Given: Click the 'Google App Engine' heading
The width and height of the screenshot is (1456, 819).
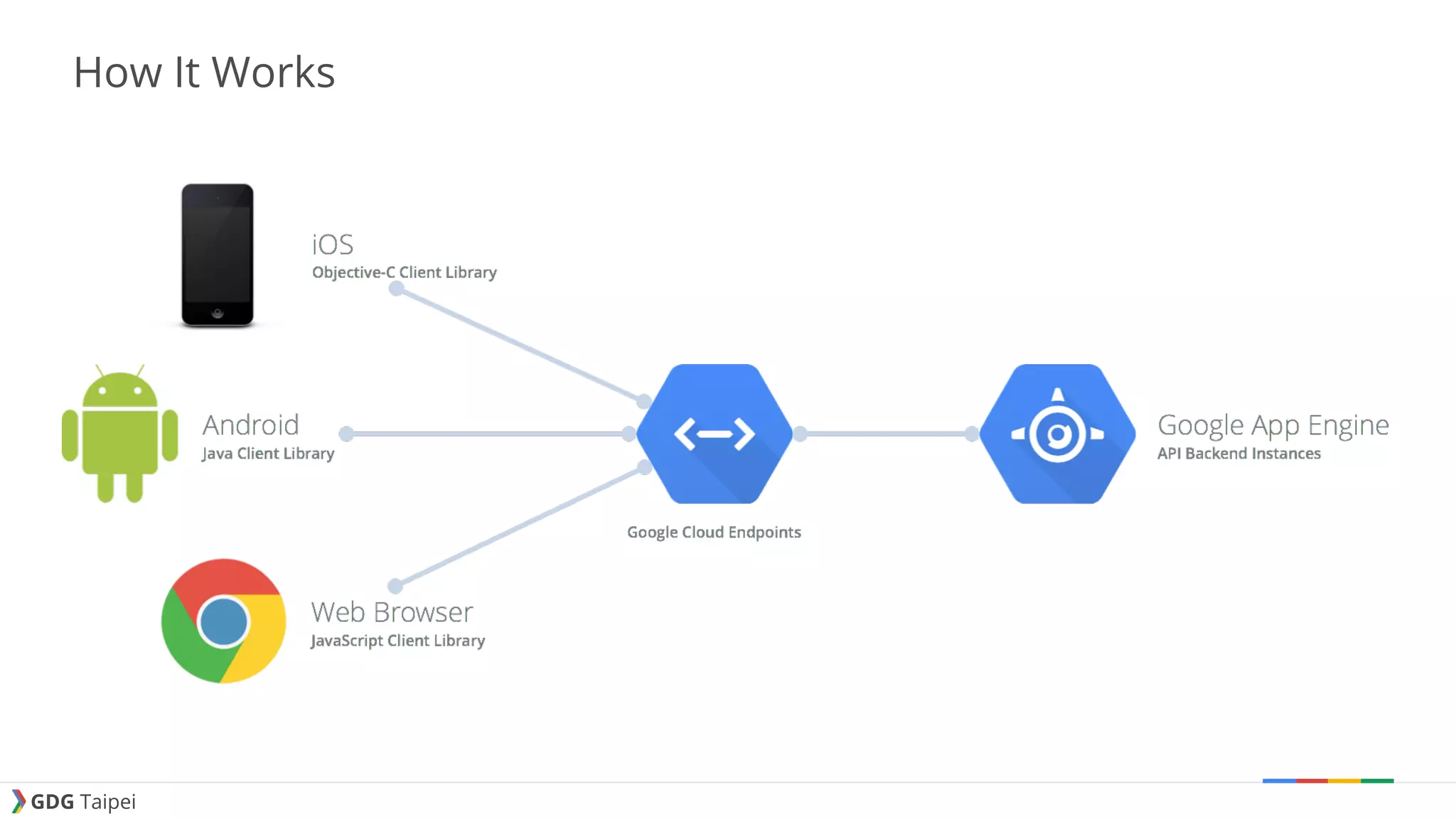Looking at the screenshot, I should click(x=1273, y=425).
